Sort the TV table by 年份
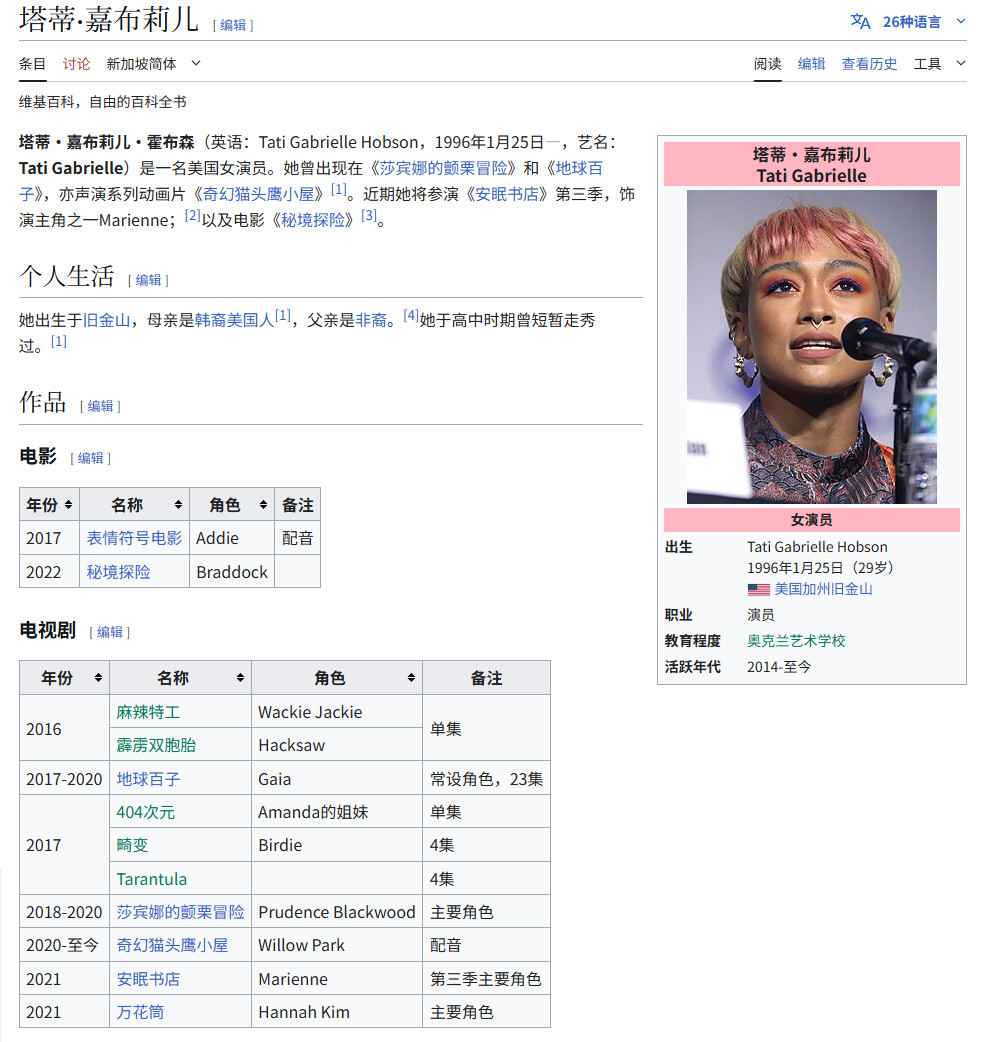The height and width of the screenshot is (1042, 983). click(64, 678)
